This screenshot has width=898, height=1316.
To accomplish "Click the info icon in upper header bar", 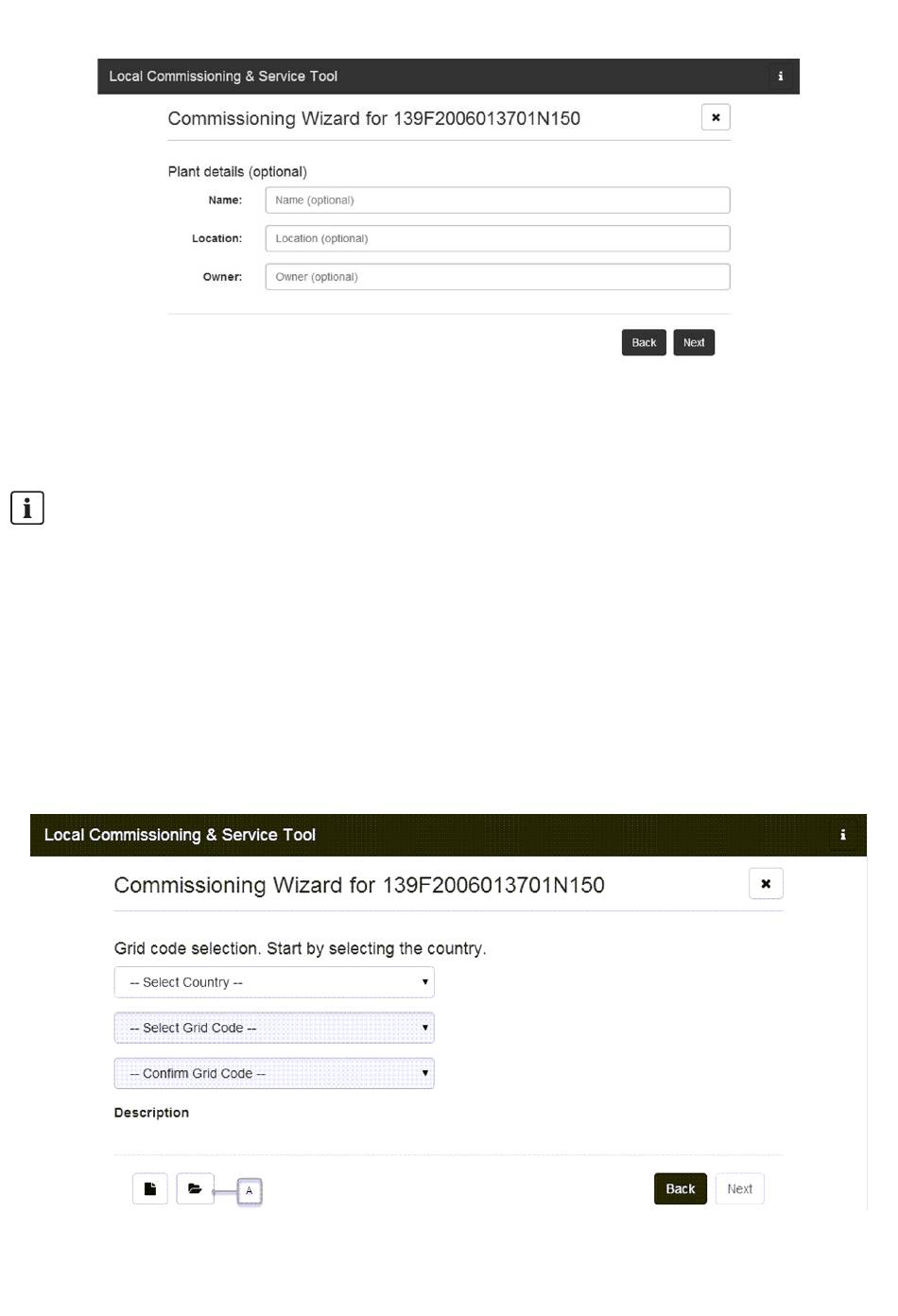I will (x=780, y=77).
